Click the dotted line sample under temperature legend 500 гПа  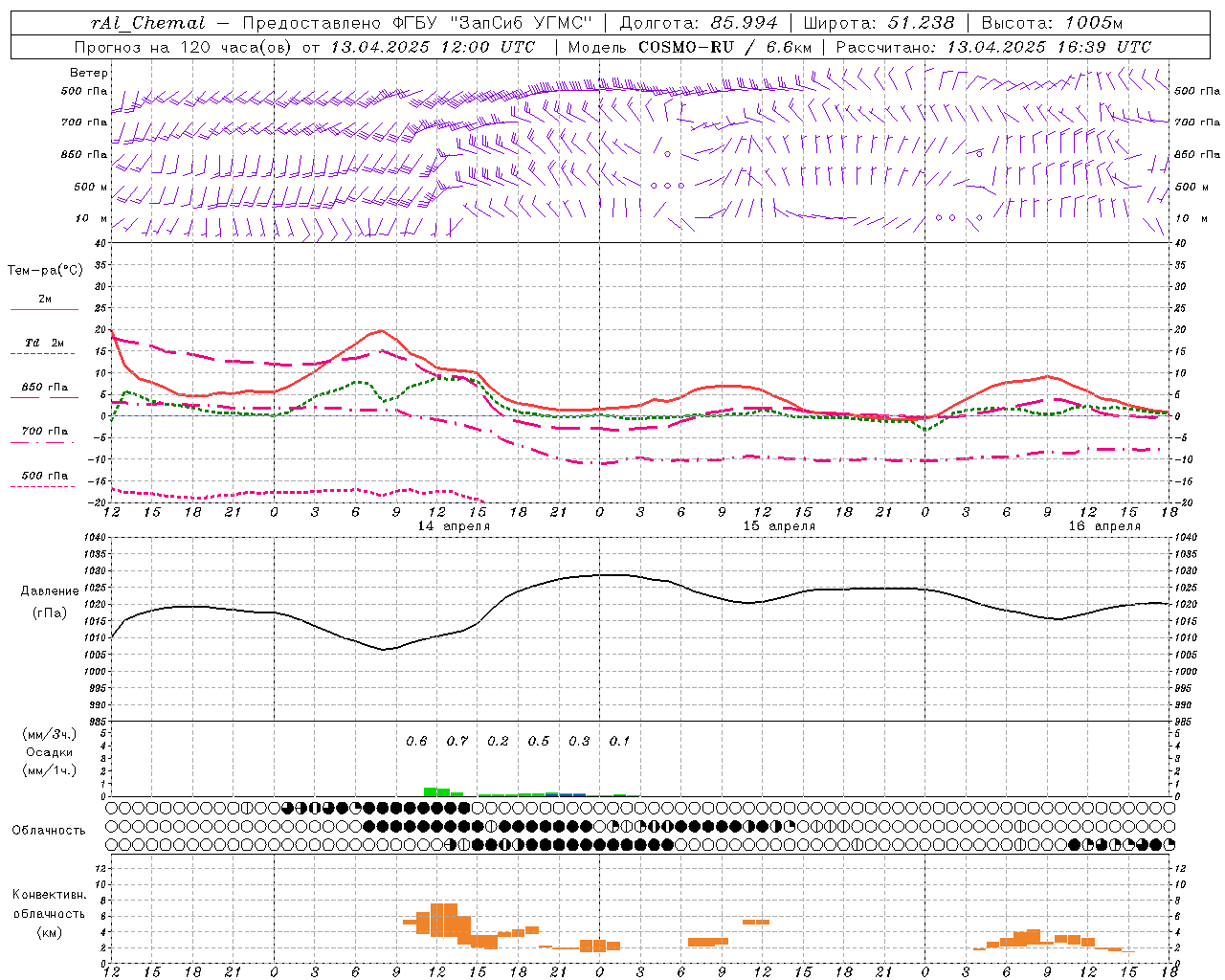click(43, 487)
